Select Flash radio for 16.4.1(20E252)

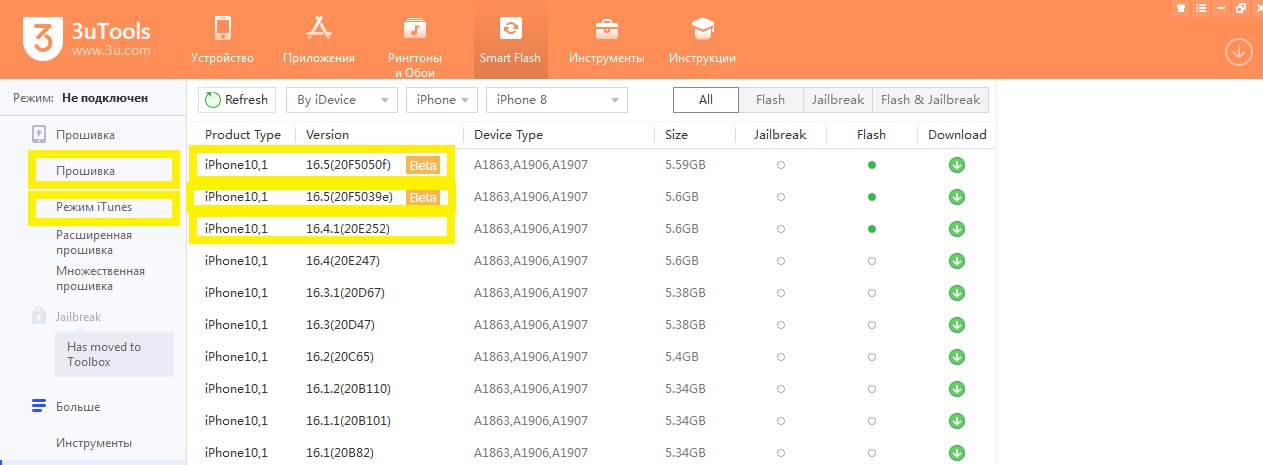(872, 229)
